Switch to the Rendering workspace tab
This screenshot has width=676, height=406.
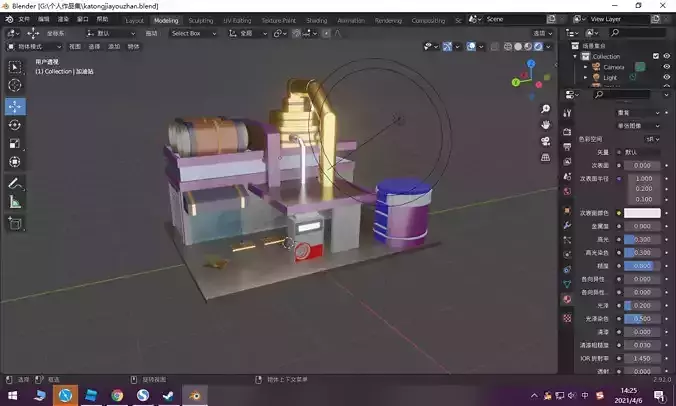click(388, 20)
